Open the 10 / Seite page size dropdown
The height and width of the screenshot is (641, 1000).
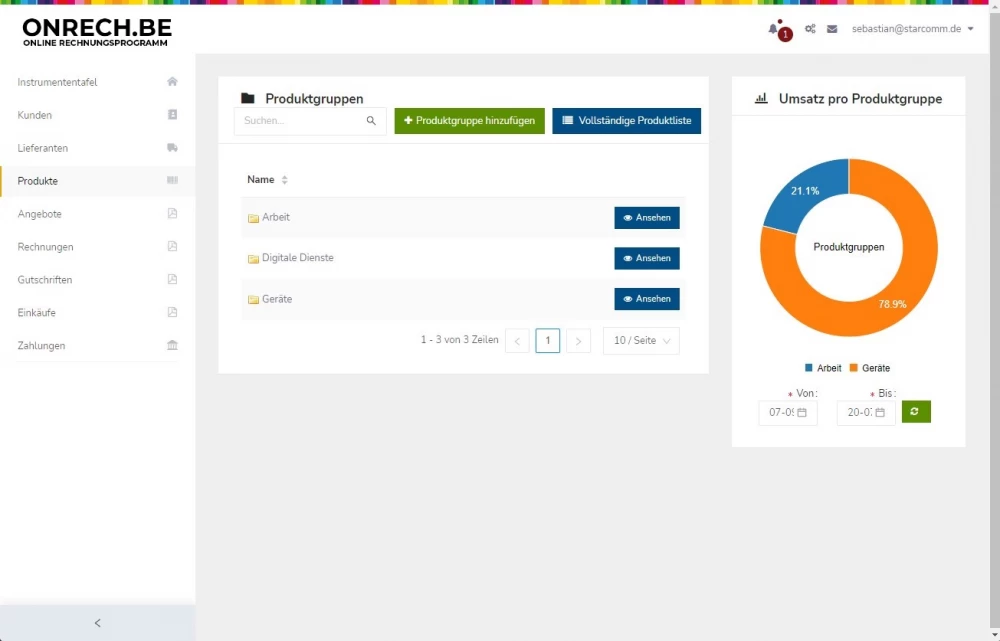641,341
